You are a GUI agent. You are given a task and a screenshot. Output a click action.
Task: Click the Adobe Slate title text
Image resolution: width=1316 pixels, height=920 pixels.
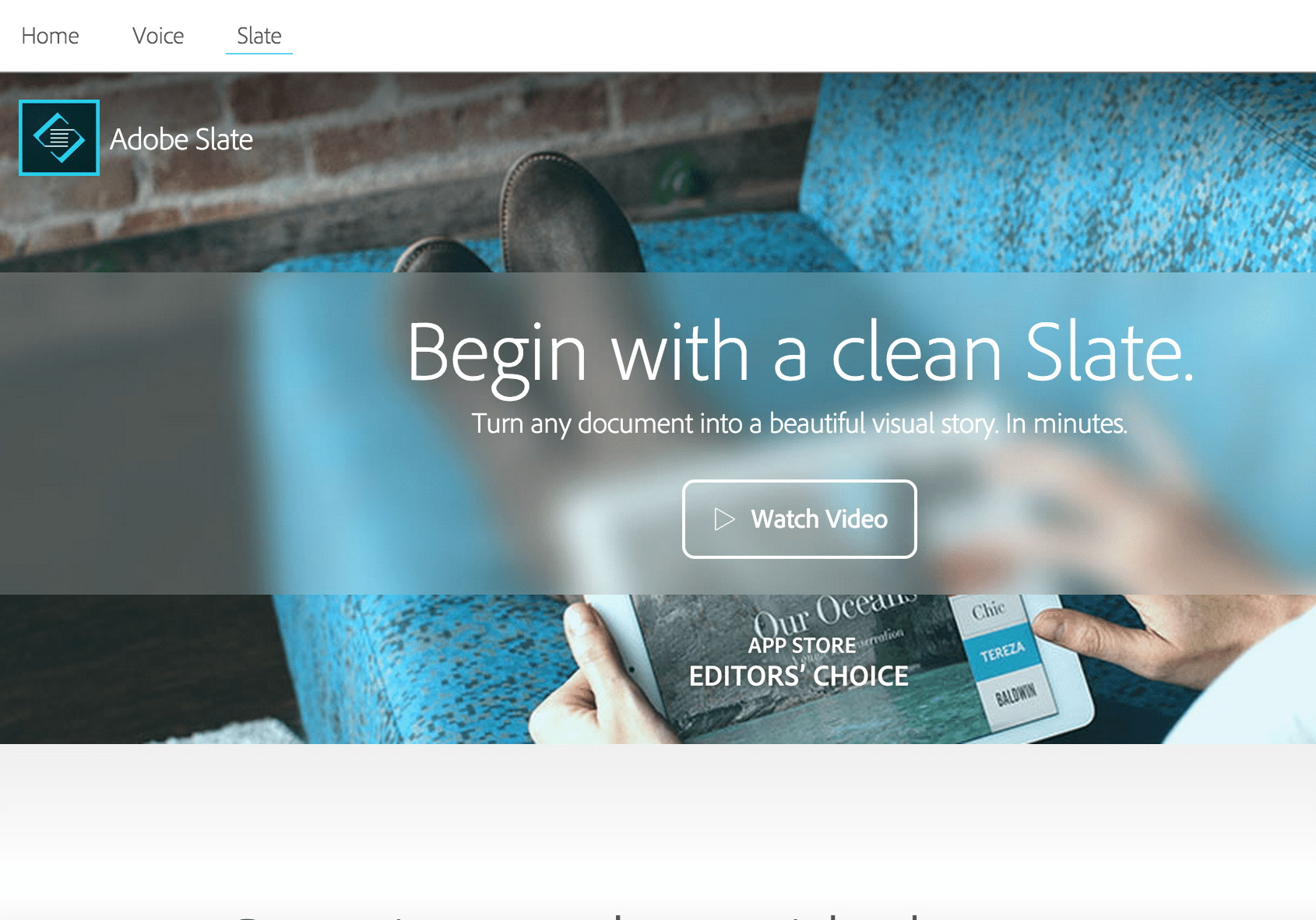[x=181, y=139]
